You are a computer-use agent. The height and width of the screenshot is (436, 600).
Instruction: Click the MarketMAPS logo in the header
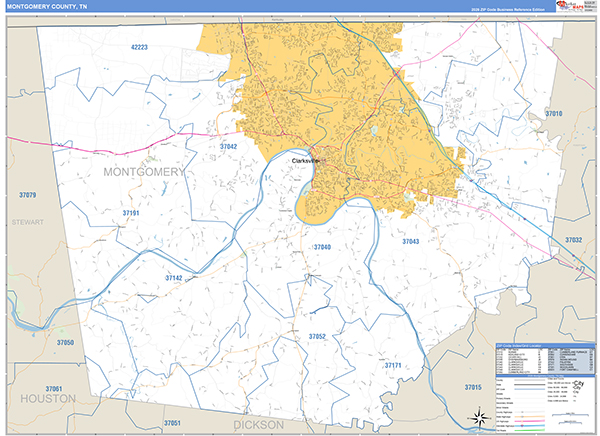click(570, 6)
